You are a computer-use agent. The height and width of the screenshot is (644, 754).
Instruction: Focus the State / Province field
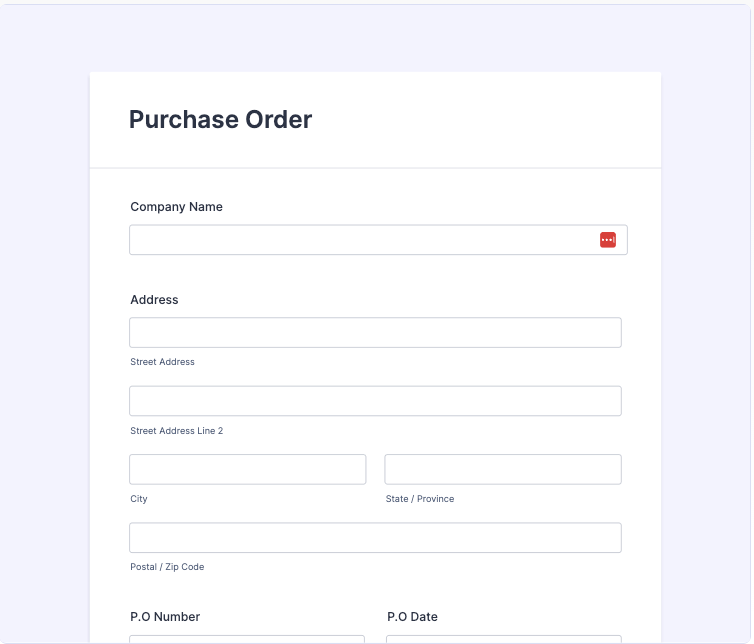503,469
